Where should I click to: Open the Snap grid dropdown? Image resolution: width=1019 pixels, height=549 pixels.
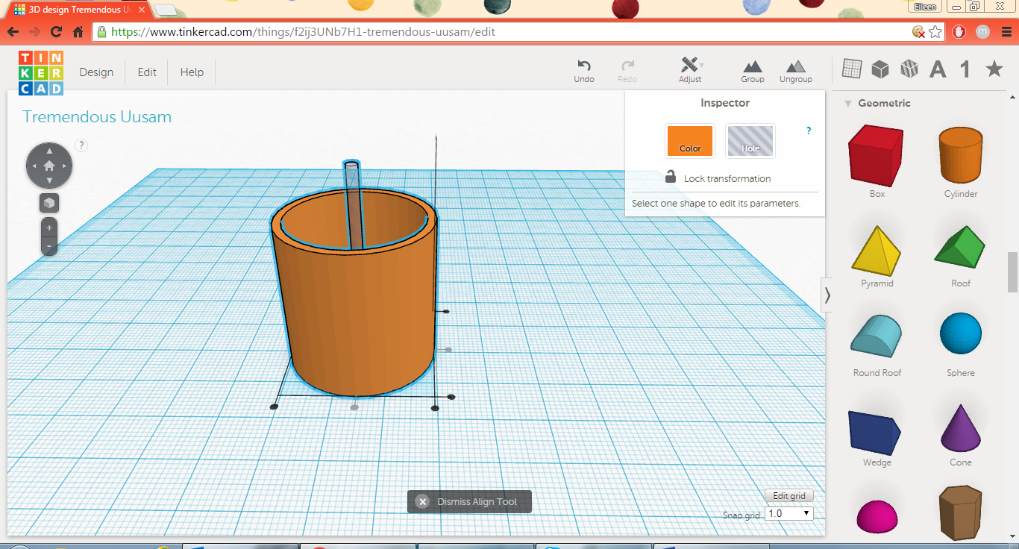coord(789,513)
